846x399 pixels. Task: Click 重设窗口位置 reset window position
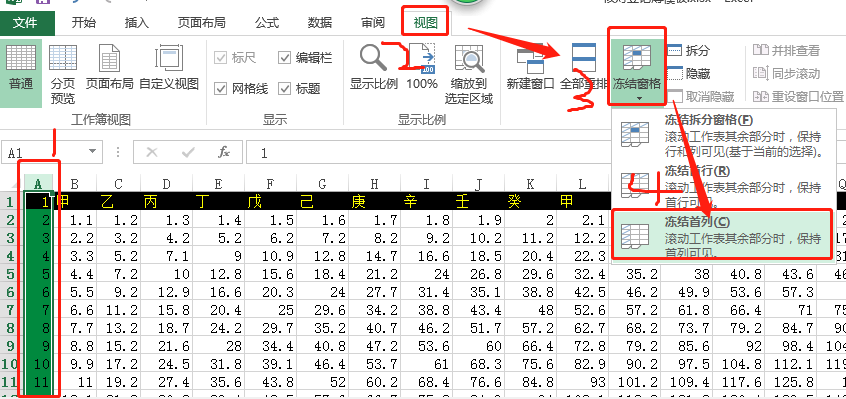(x=798, y=97)
